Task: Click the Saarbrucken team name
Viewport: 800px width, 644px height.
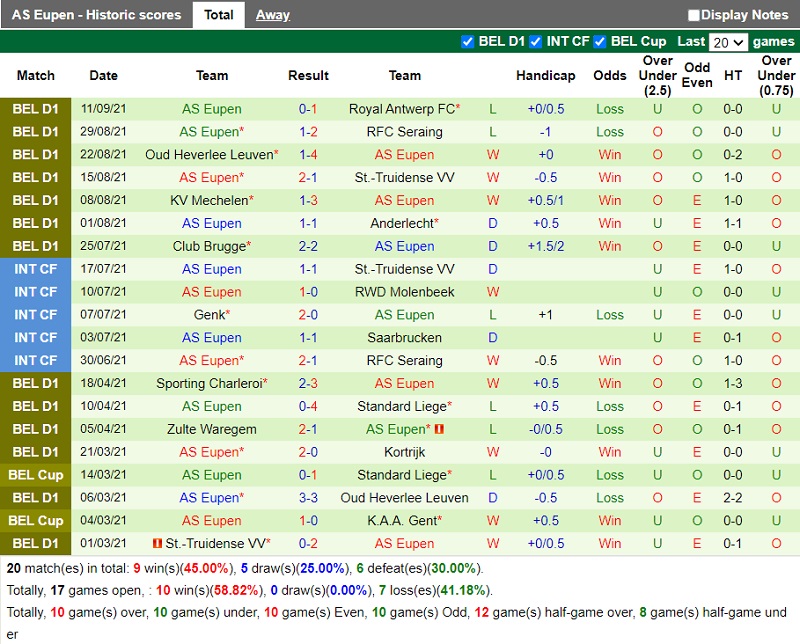Action: [405, 338]
